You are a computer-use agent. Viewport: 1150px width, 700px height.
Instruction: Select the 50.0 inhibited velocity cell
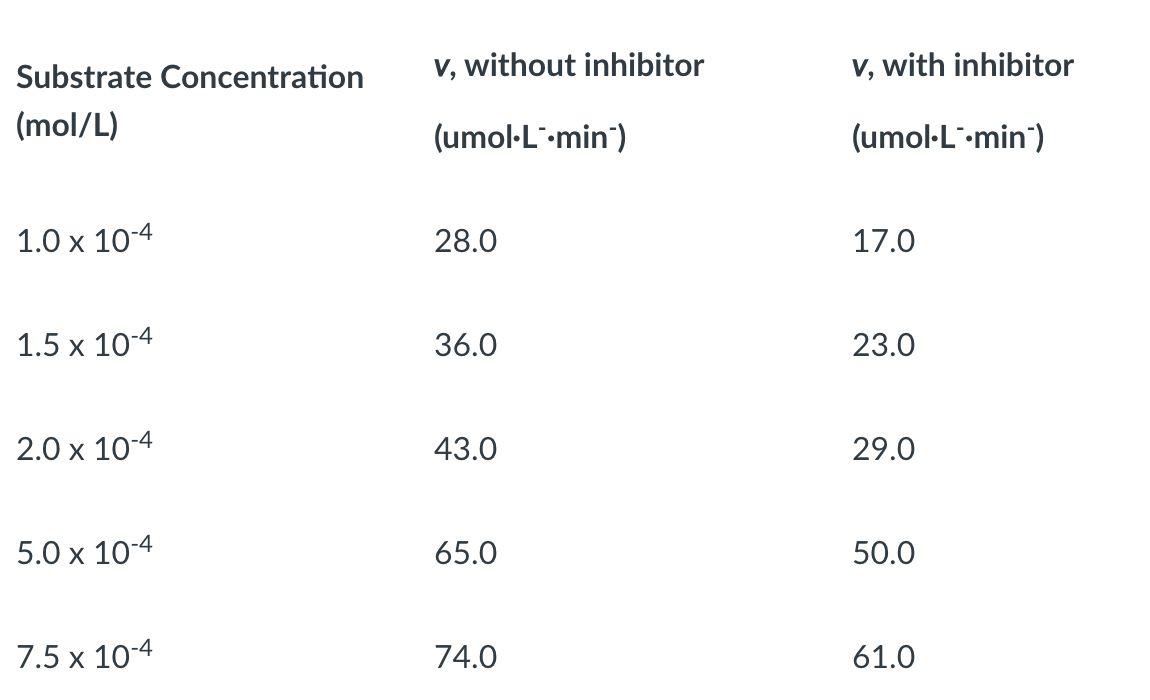[x=883, y=554]
